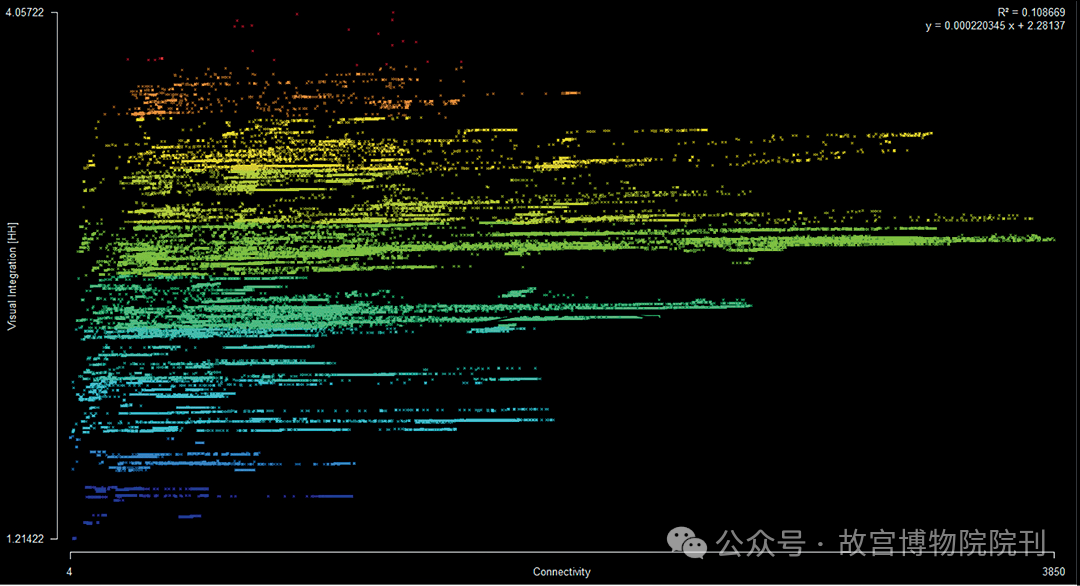Click the R² = 0.108669 value text
The width and height of the screenshot is (1080, 586).
click(x=1031, y=12)
